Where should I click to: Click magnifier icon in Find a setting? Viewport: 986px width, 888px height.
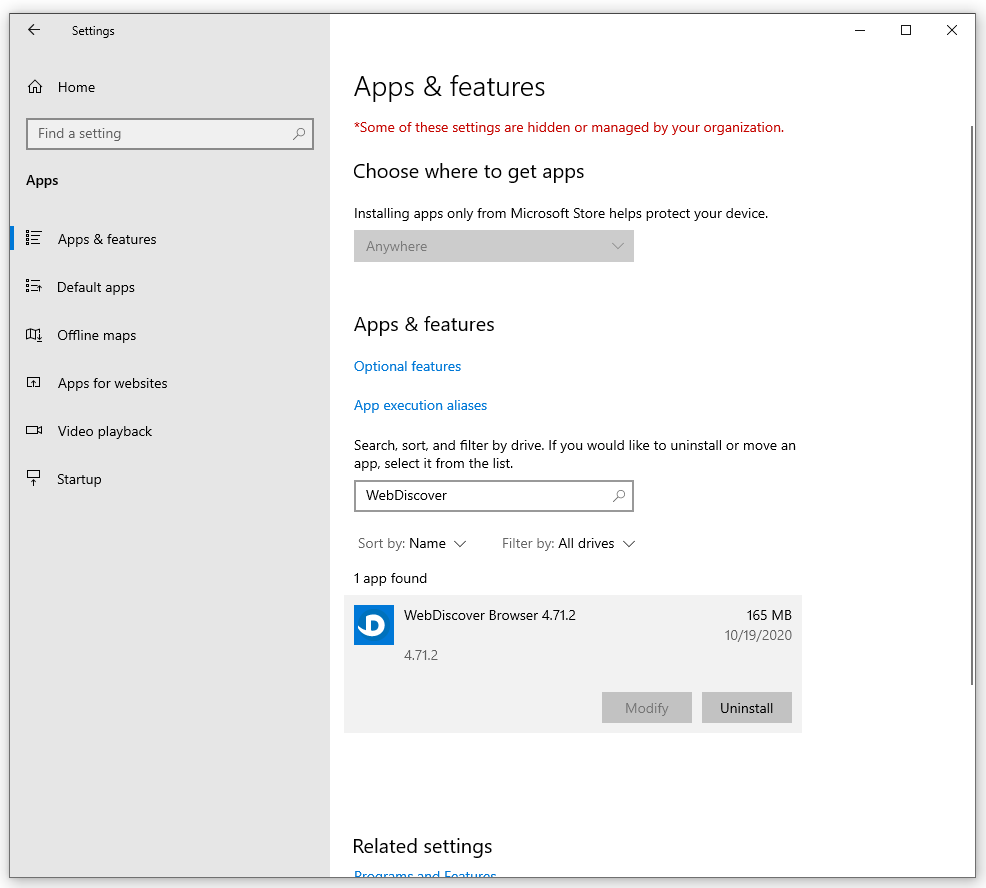click(298, 134)
